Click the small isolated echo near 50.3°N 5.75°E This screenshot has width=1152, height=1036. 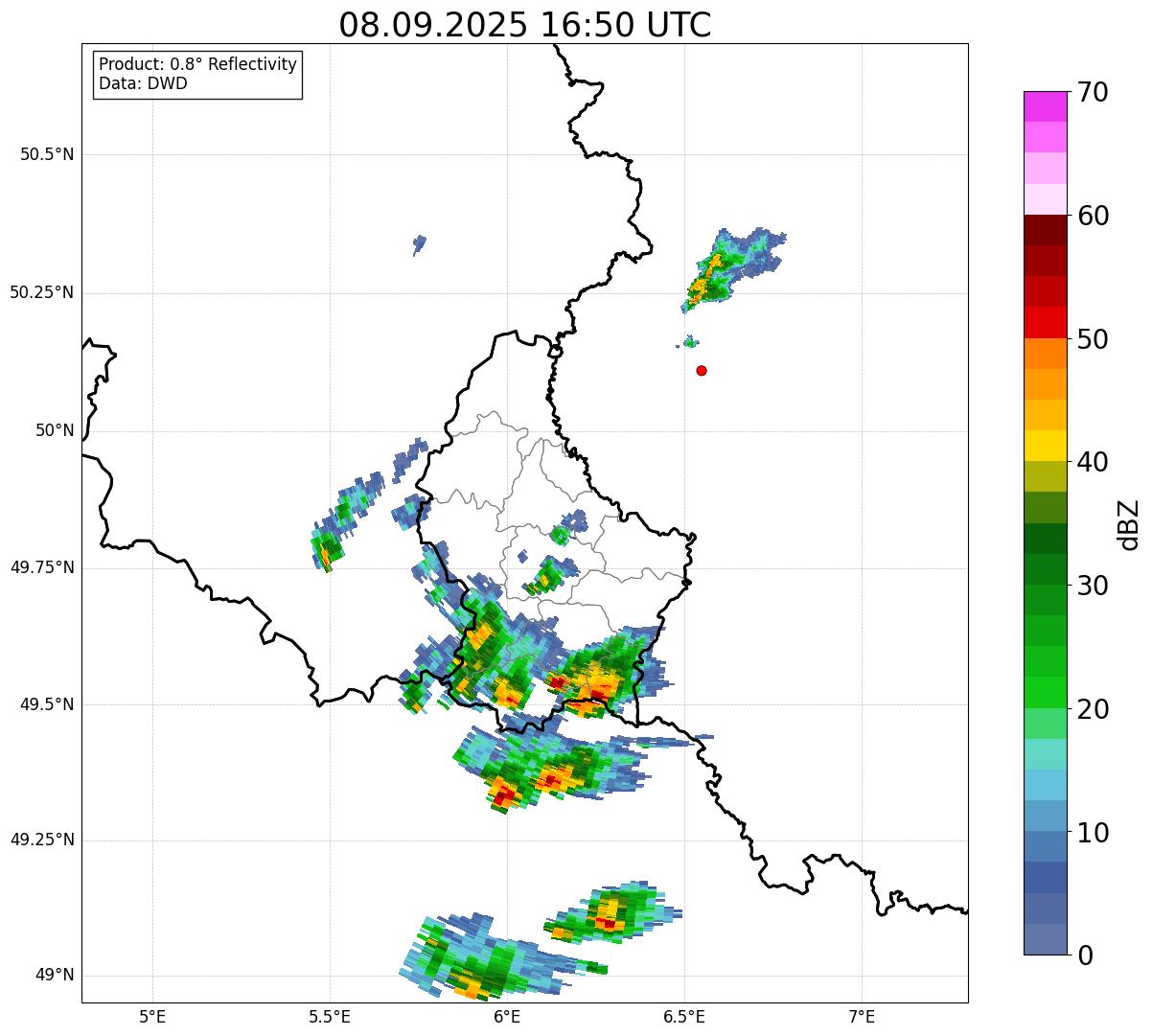point(419,244)
